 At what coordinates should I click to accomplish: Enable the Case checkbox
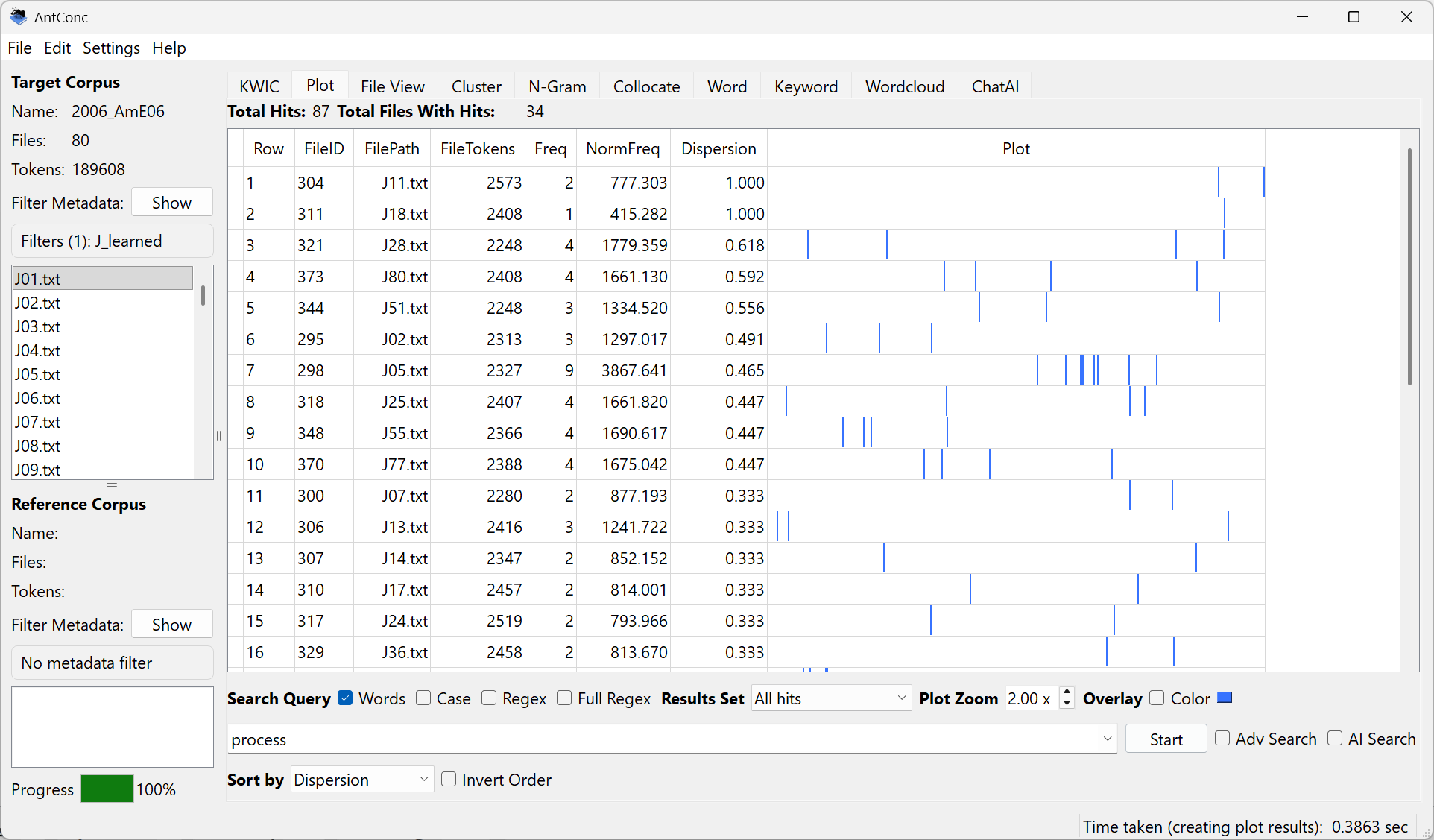click(423, 698)
